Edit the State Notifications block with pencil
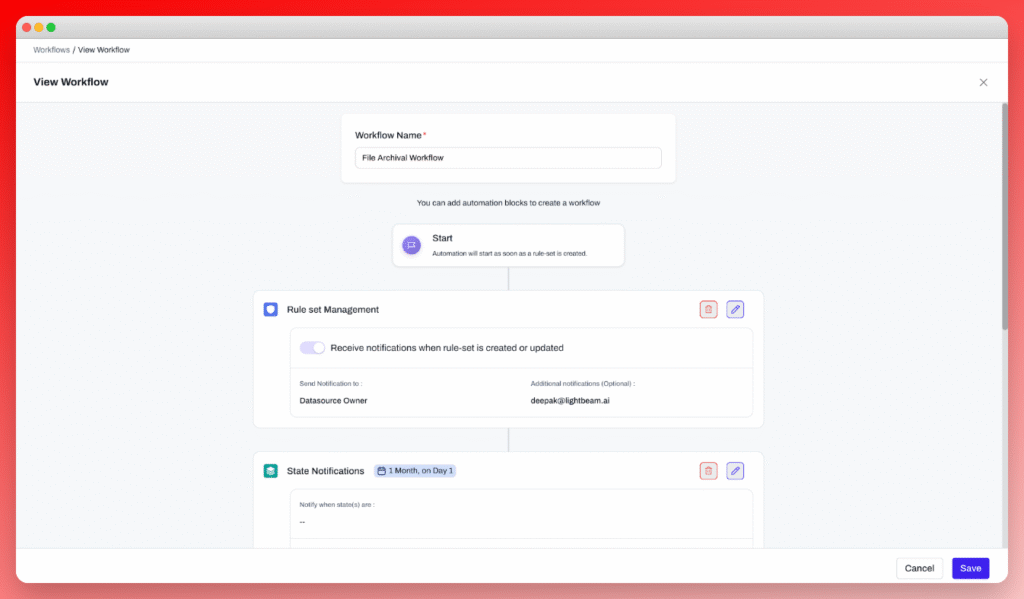1024x599 pixels. (x=735, y=471)
